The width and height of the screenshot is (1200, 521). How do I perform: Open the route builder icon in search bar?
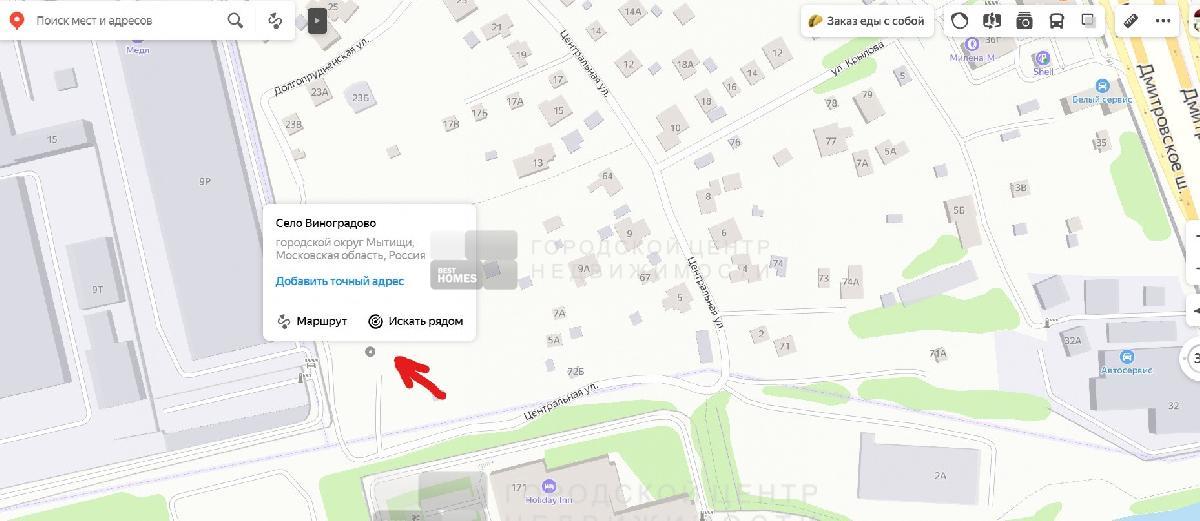[x=275, y=20]
